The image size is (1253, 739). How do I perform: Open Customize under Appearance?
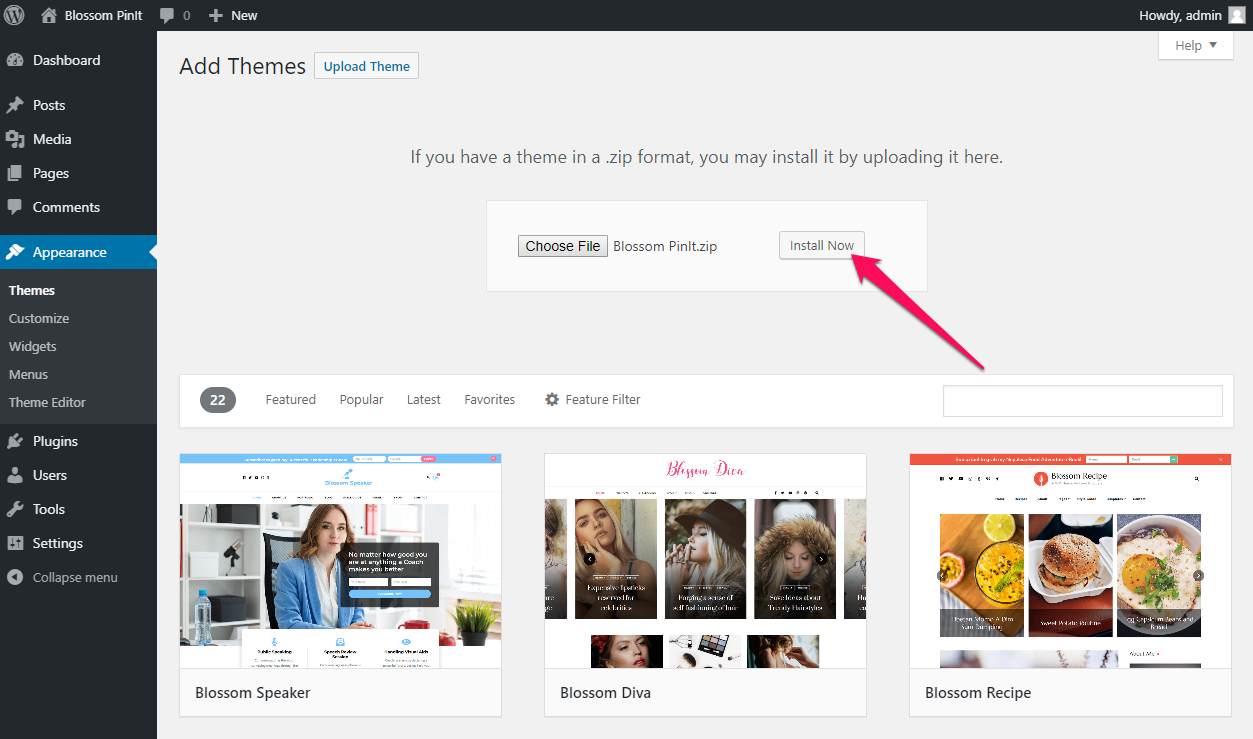[39, 318]
